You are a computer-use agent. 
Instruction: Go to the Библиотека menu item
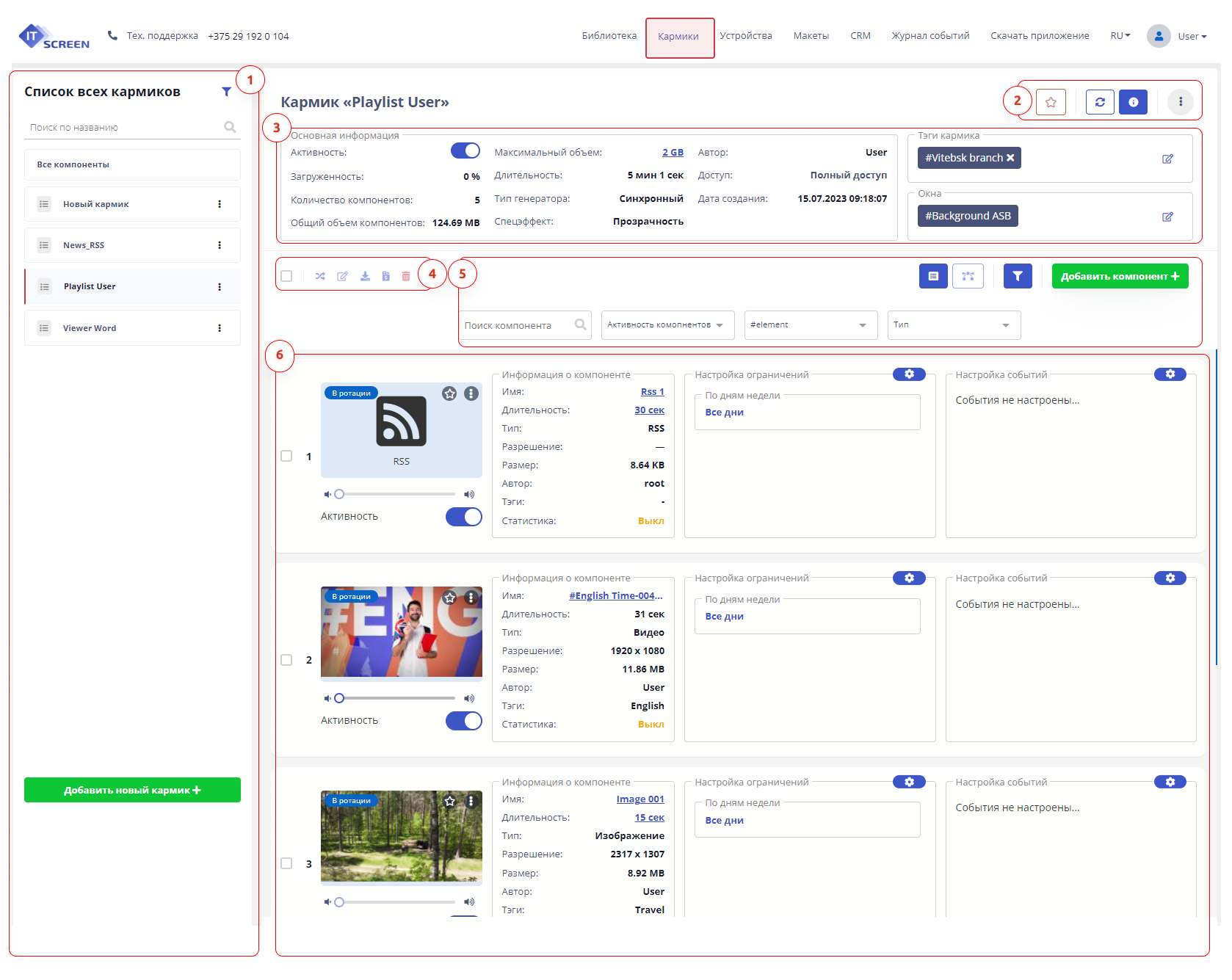(x=609, y=36)
